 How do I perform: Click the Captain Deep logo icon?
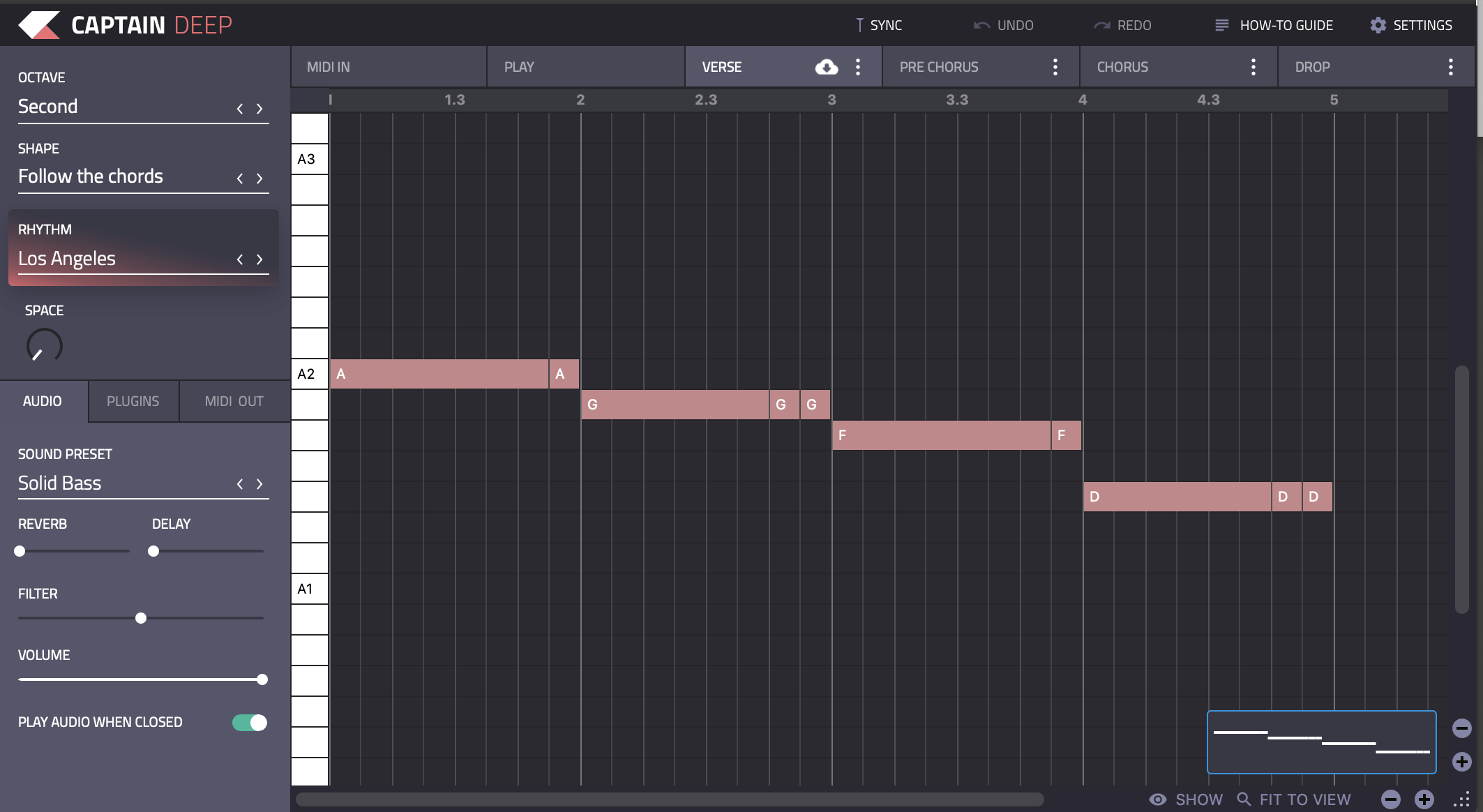click(39, 25)
